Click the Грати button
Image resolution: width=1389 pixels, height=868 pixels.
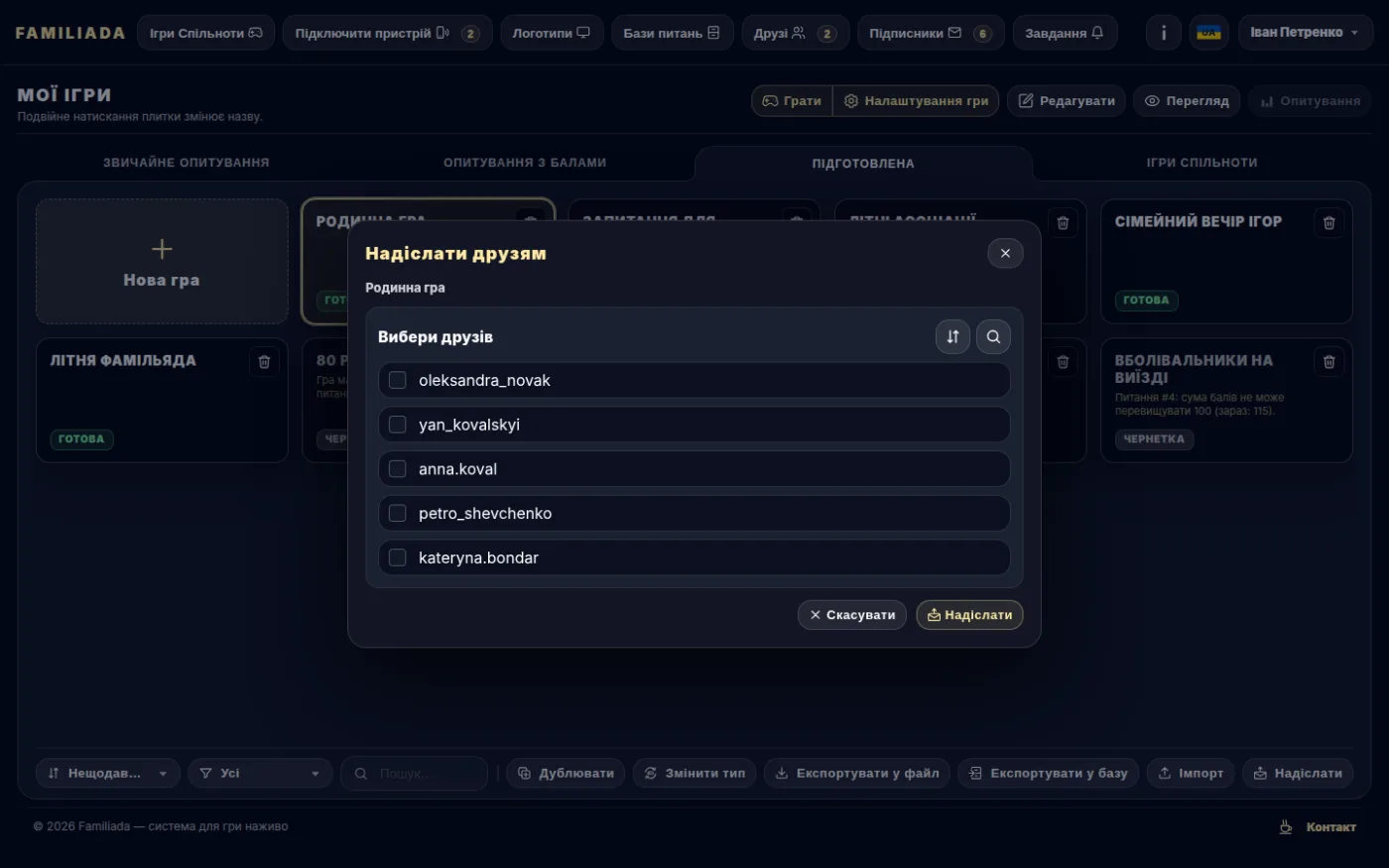pyautogui.click(x=792, y=101)
